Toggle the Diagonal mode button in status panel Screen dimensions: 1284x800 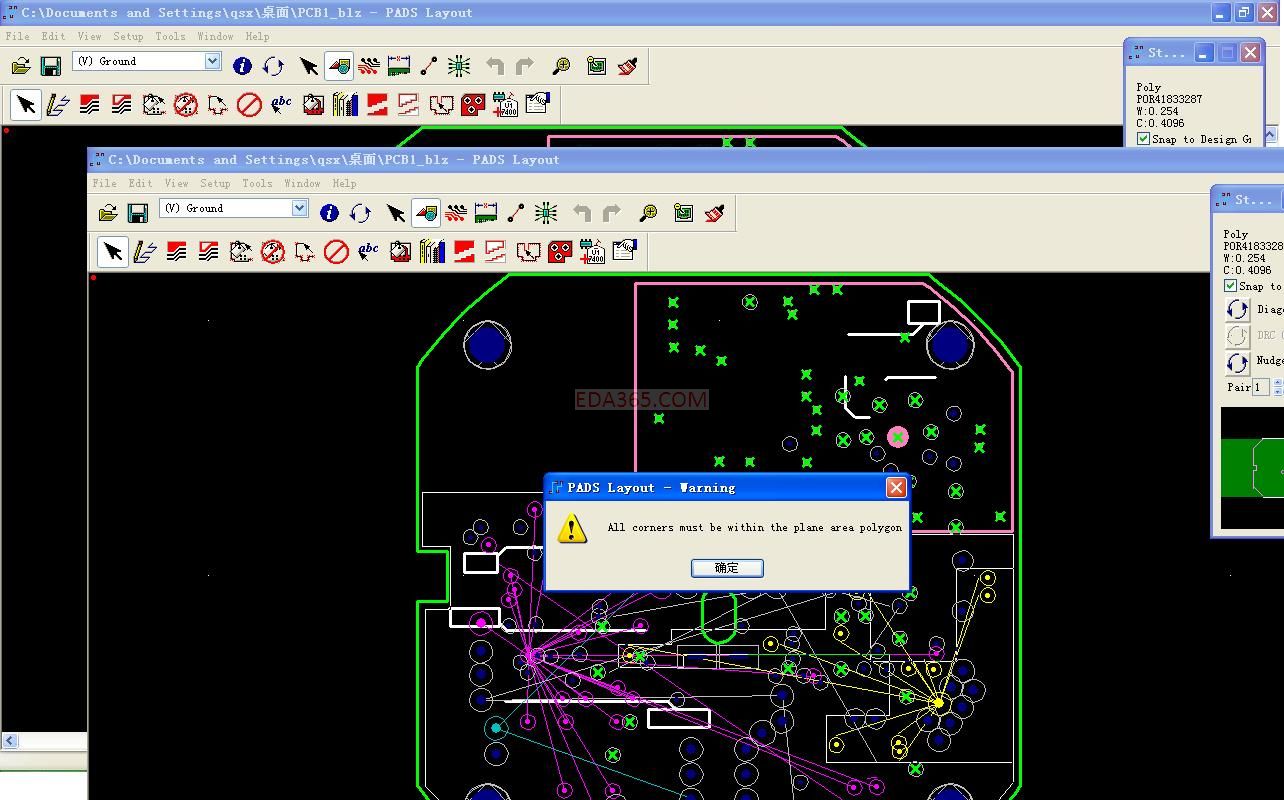tap(1237, 310)
